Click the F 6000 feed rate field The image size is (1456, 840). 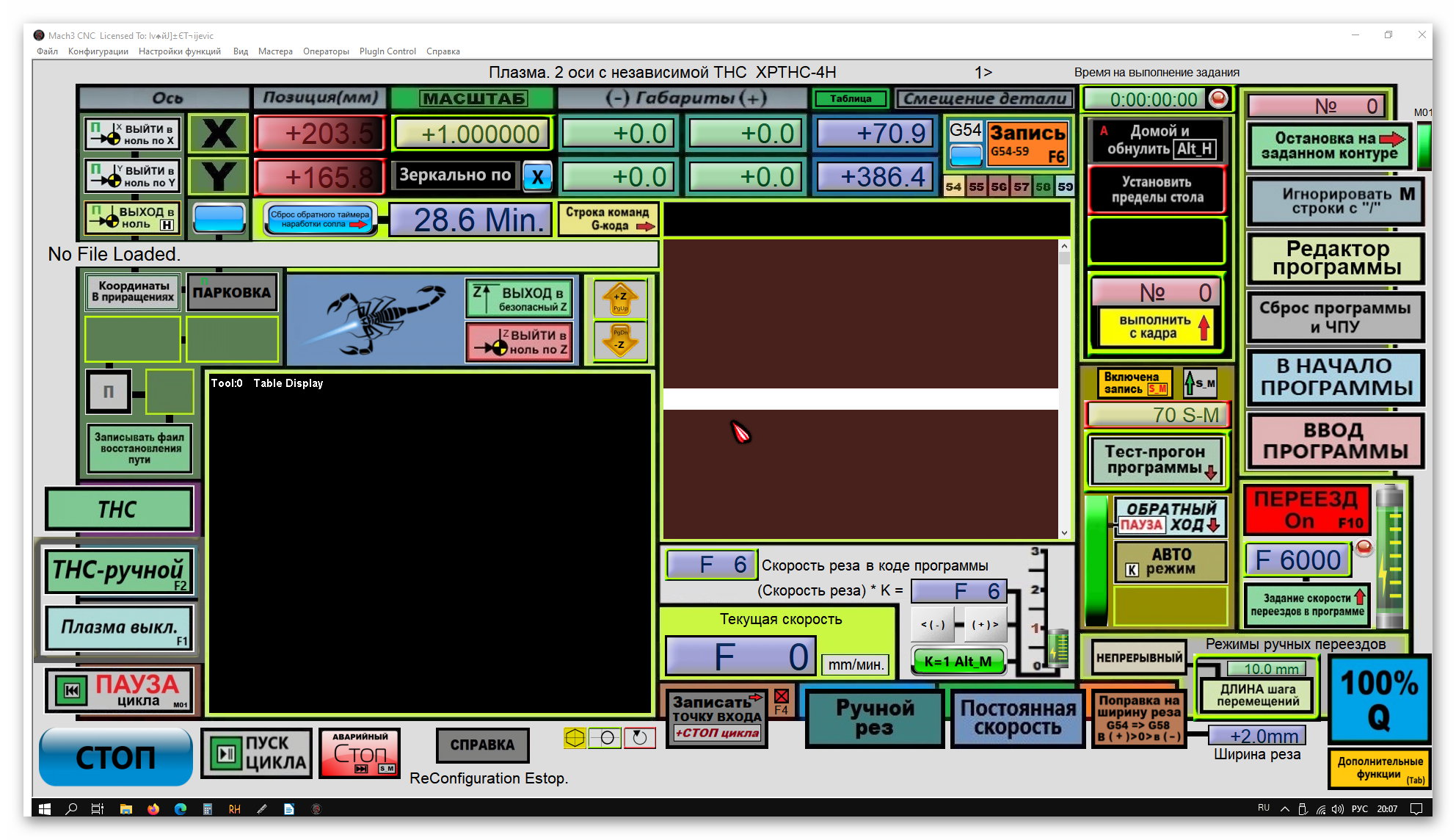1297,560
